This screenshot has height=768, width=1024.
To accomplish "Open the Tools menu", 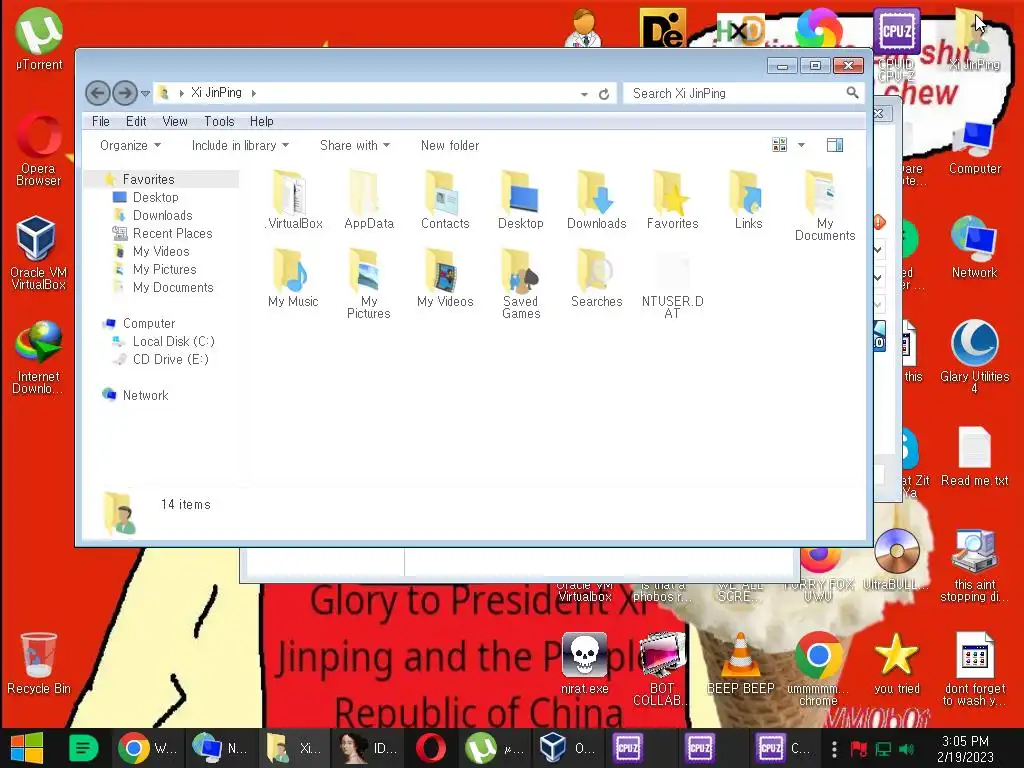I will click(219, 121).
